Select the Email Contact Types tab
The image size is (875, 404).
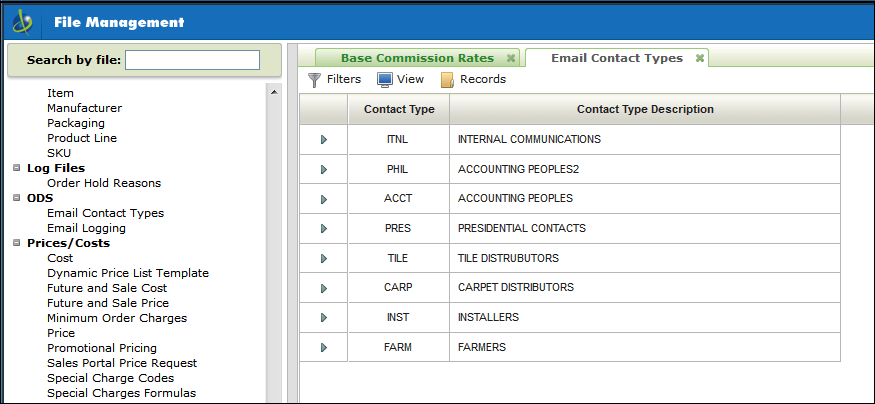pyautogui.click(x=616, y=58)
